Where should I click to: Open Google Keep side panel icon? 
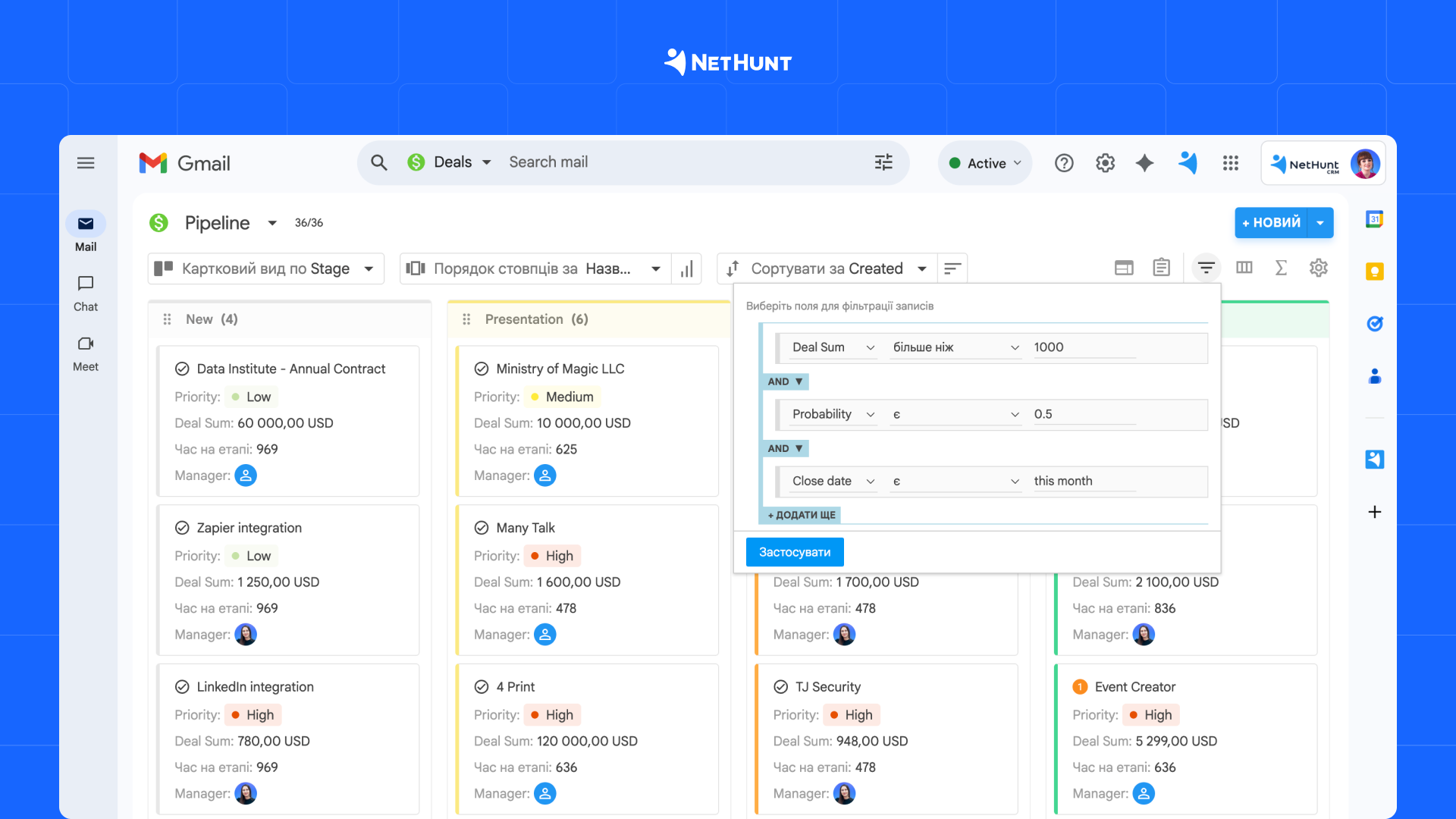[1374, 271]
